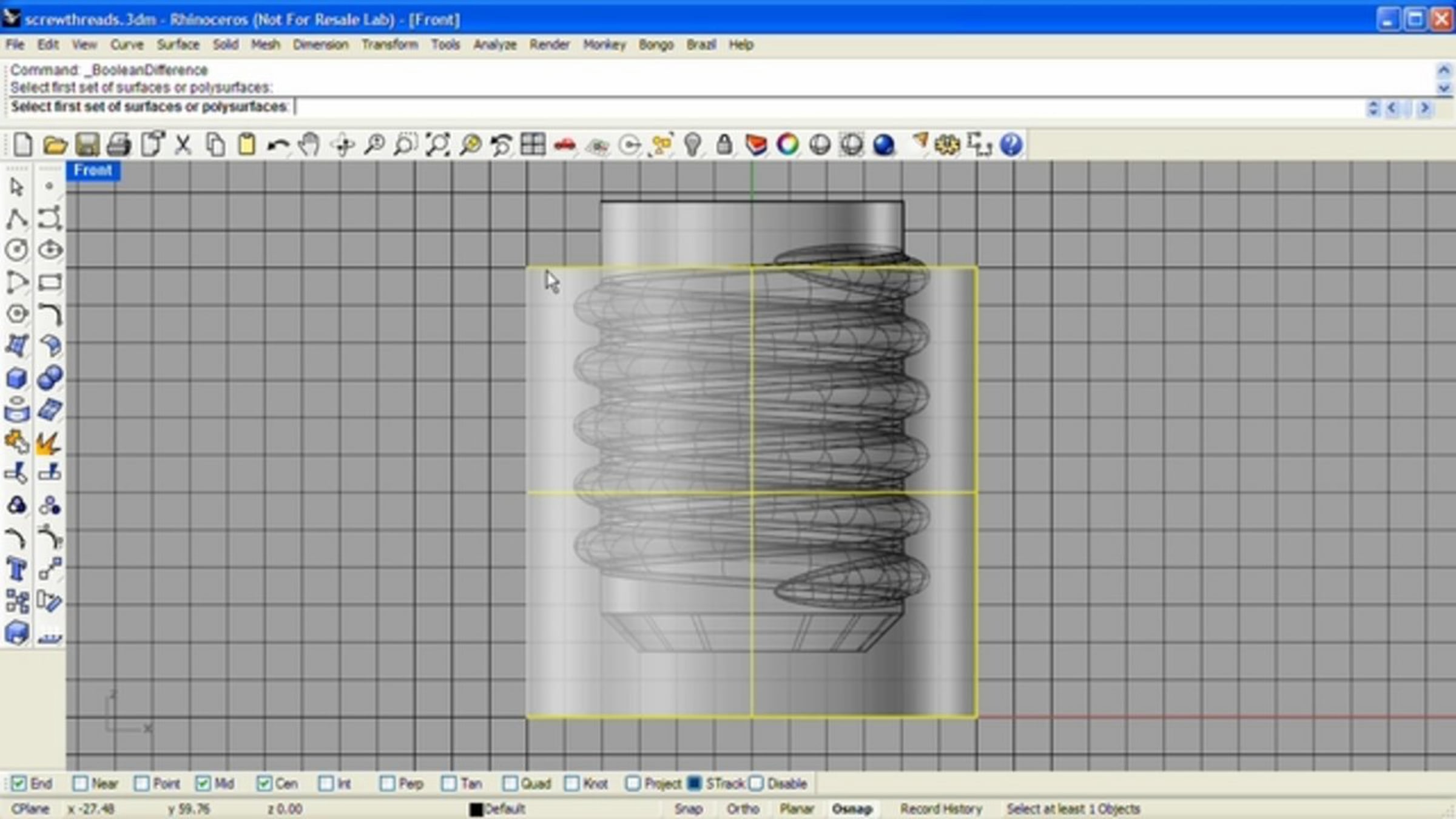Open the Transform menu
Image resolution: width=1456 pixels, height=819 pixels.
(389, 45)
